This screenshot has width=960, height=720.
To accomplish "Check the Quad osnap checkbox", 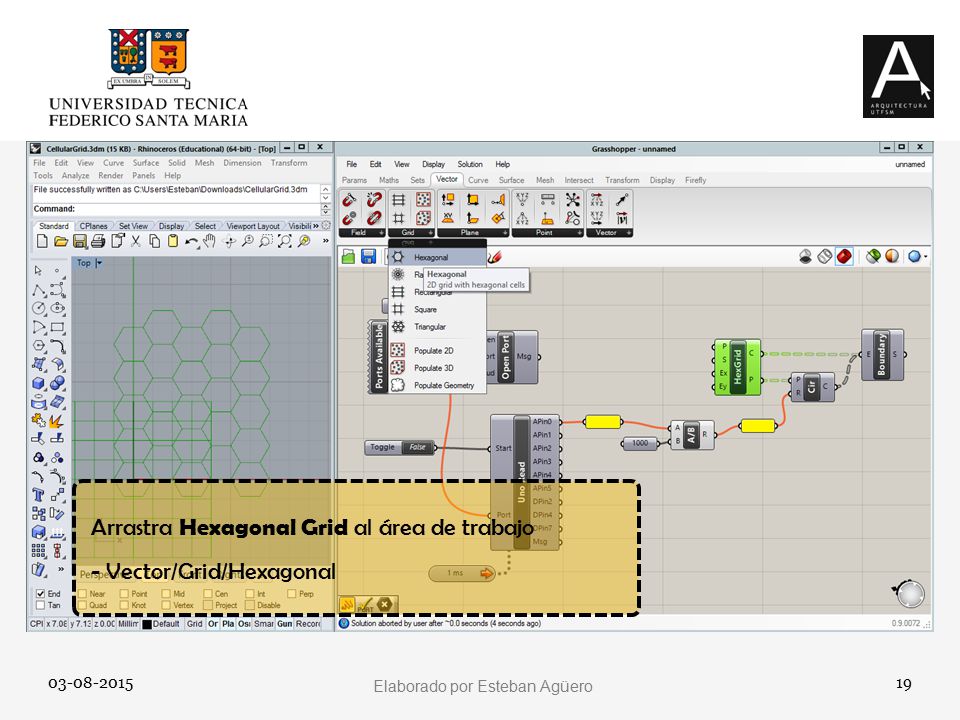I will coord(82,606).
